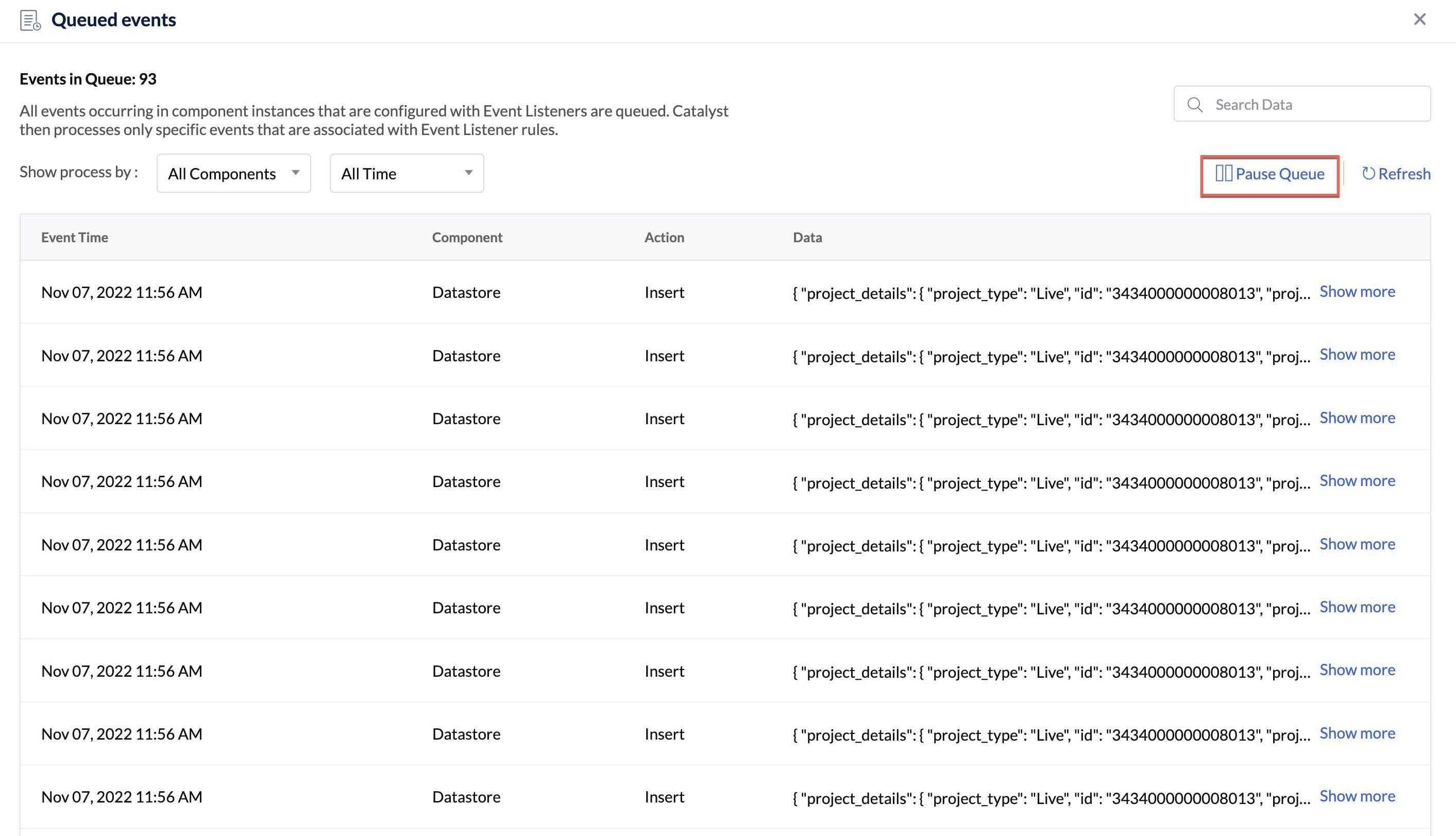1456x836 pixels.
Task: Open the All Components dropdown
Action: tap(233, 173)
